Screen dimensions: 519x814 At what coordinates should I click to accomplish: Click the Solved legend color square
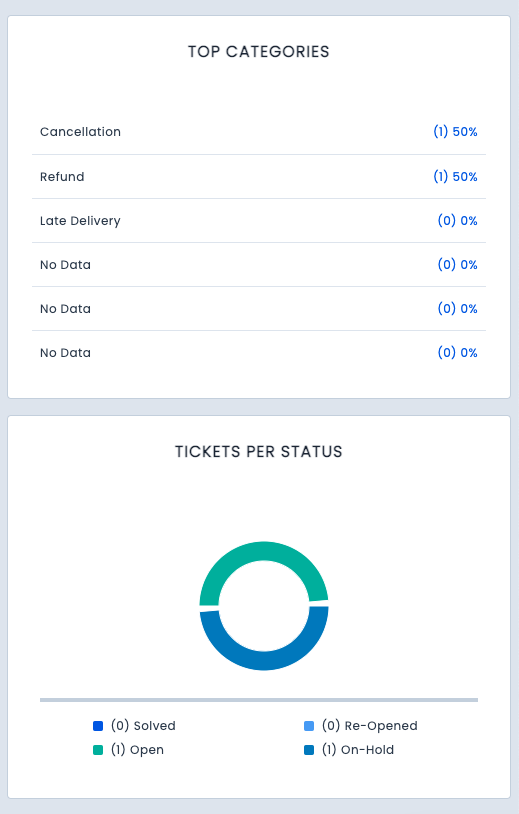pos(98,726)
